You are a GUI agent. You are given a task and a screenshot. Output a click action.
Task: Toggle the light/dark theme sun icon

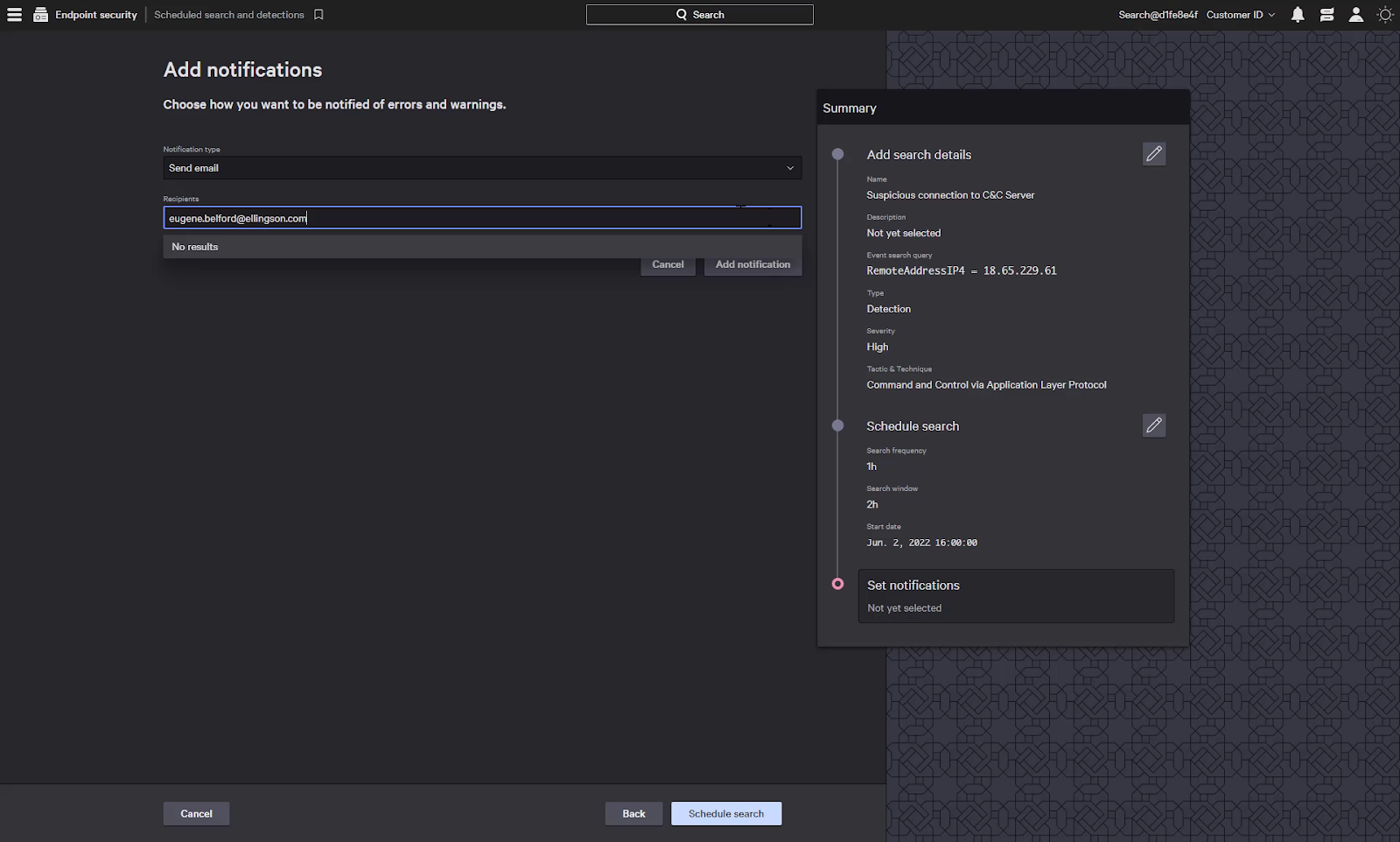(x=1384, y=15)
